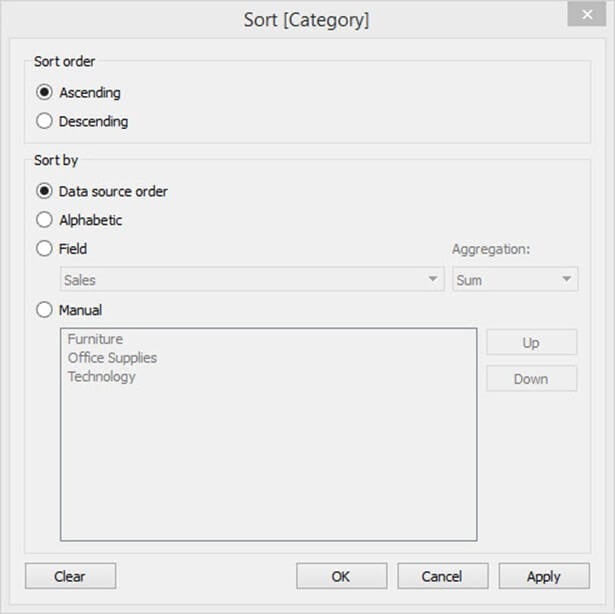615x614 pixels.
Task: Confirm with the OK button
Action: coord(341,576)
